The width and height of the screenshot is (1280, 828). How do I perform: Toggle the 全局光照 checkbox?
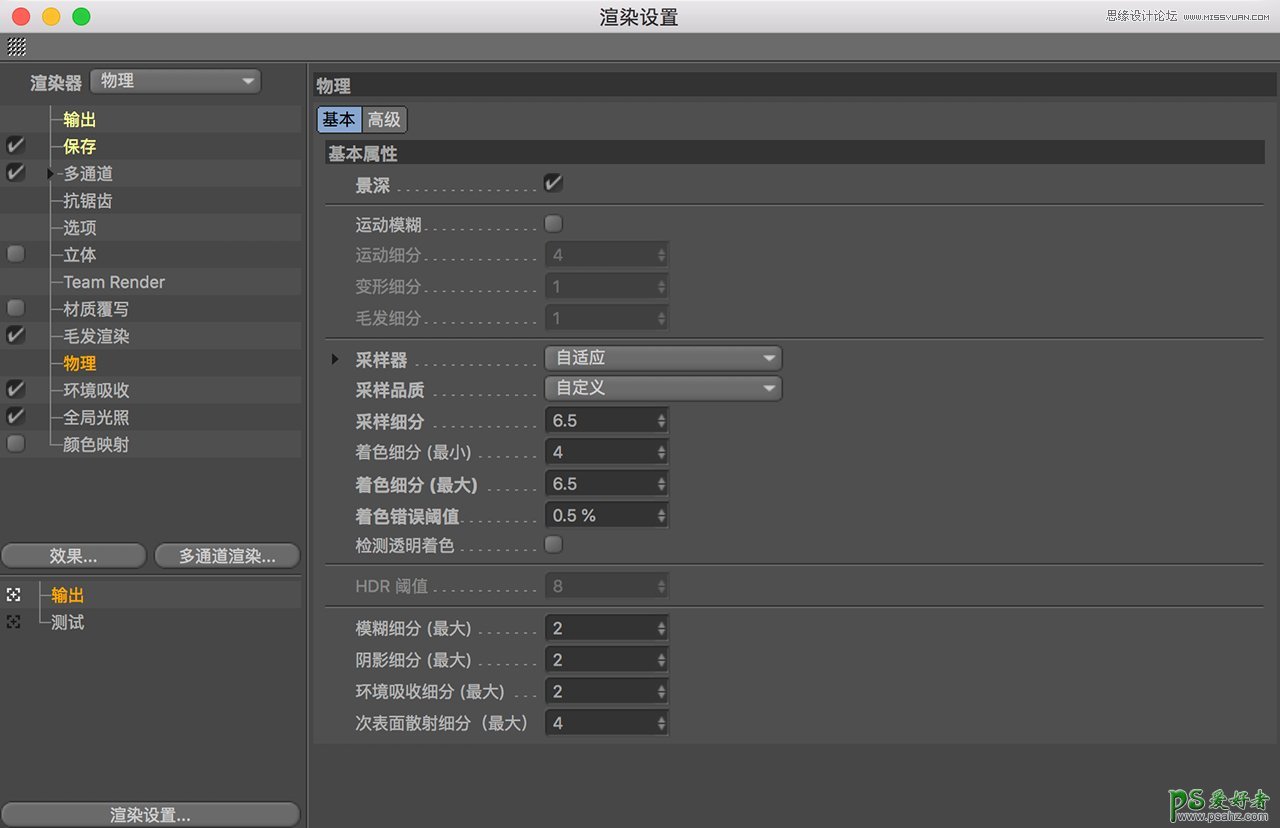click(15, 416)
